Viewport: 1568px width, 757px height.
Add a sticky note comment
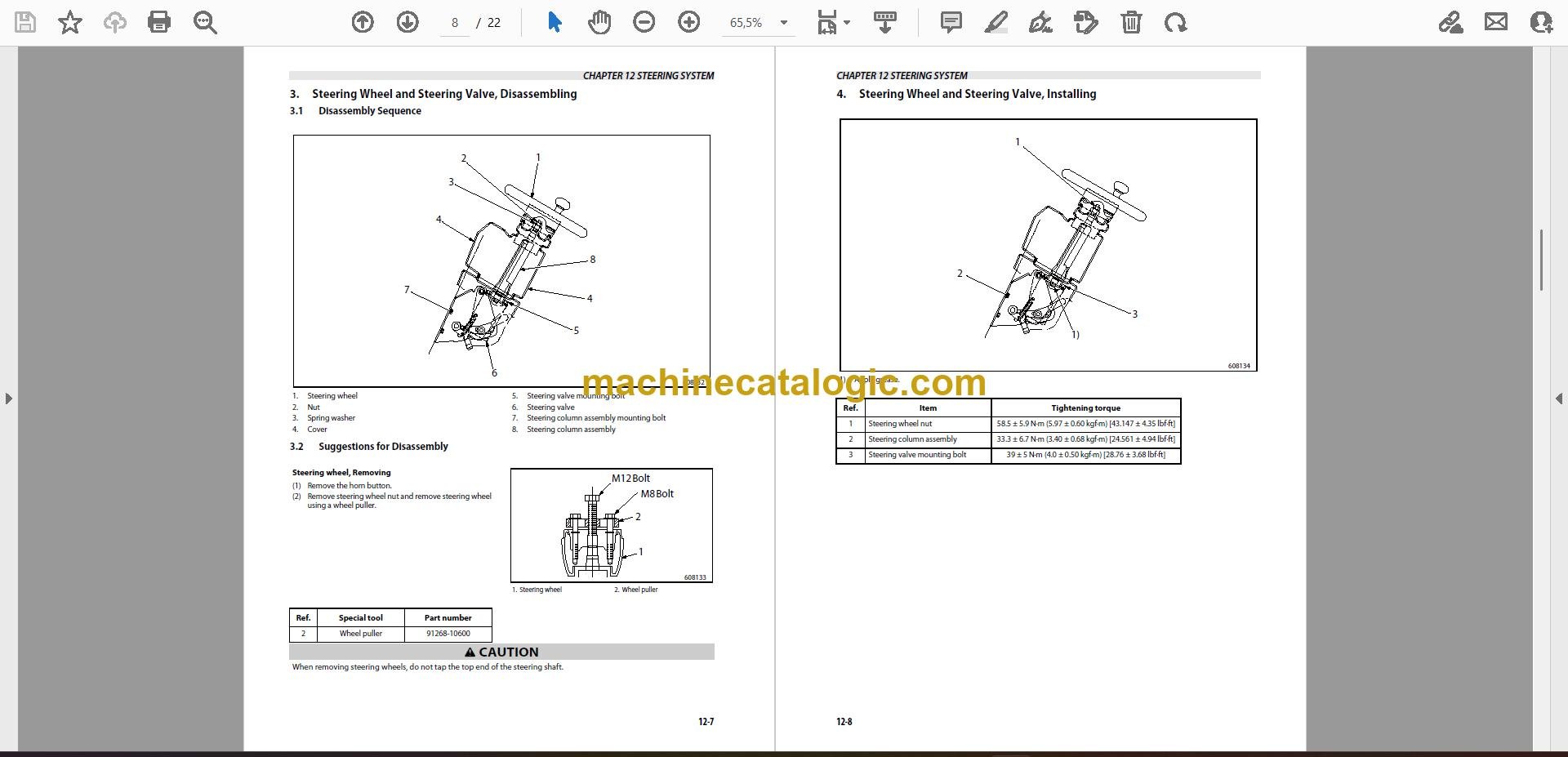(x=951, y=22)
